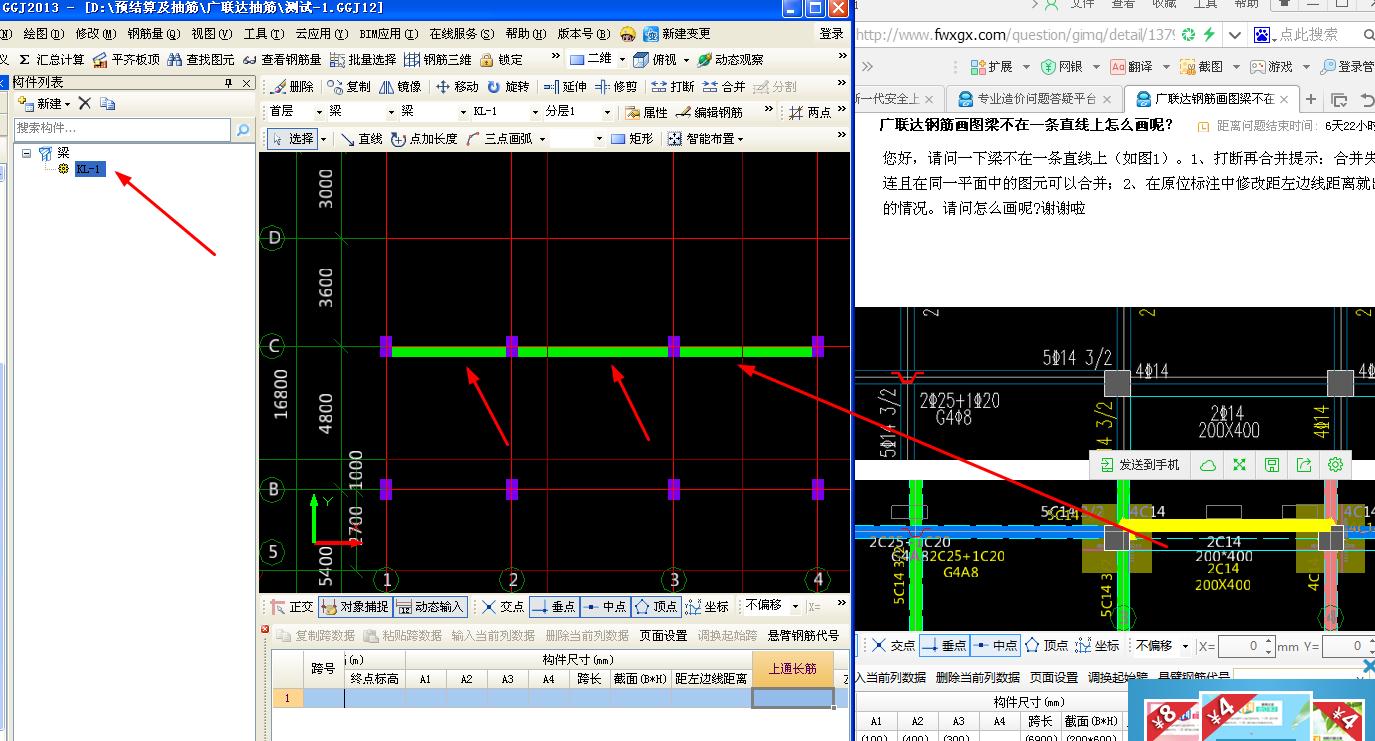1375x741 pixels.
Task: Select the 延伸 extend tool
Action: click(565, 87)
